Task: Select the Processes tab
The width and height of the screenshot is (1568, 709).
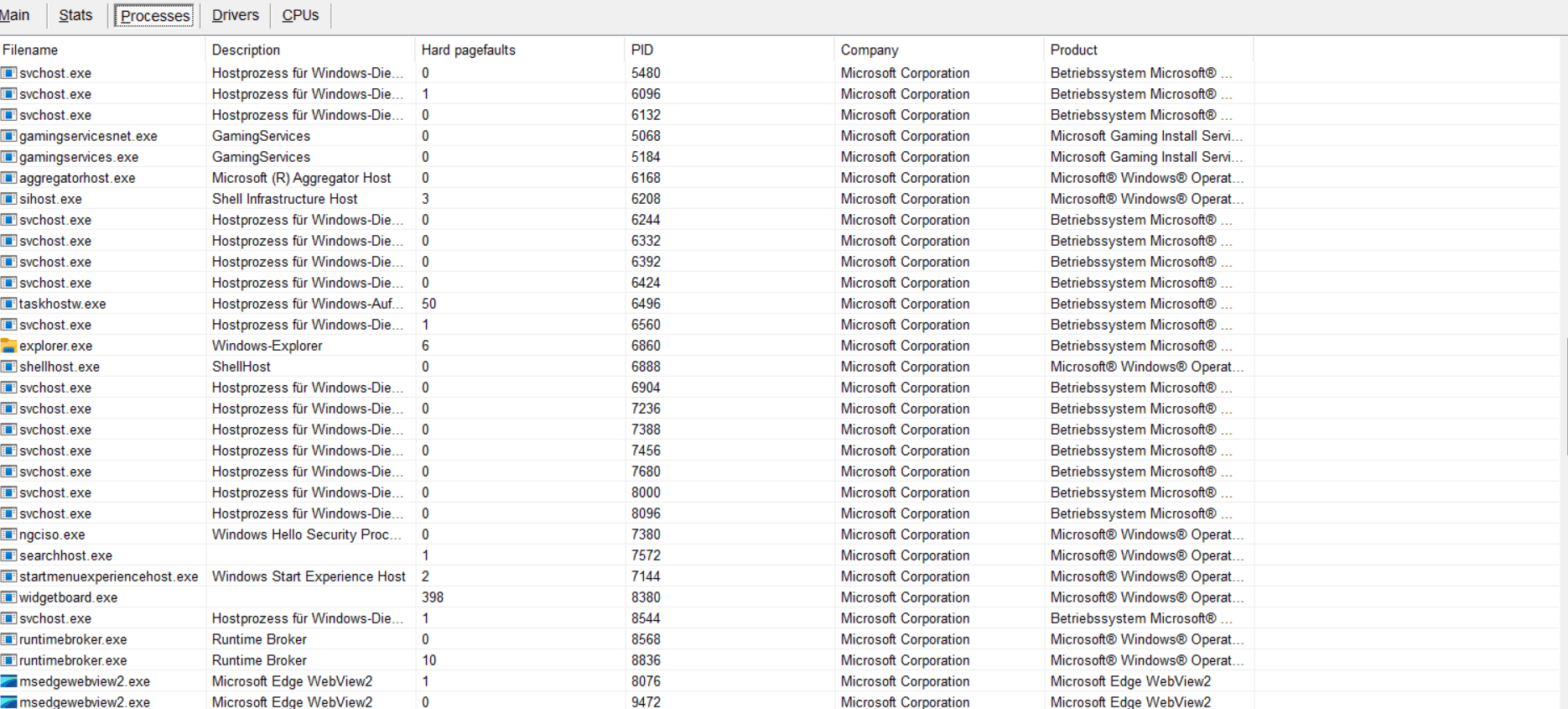Action: [x=155, y=16]
